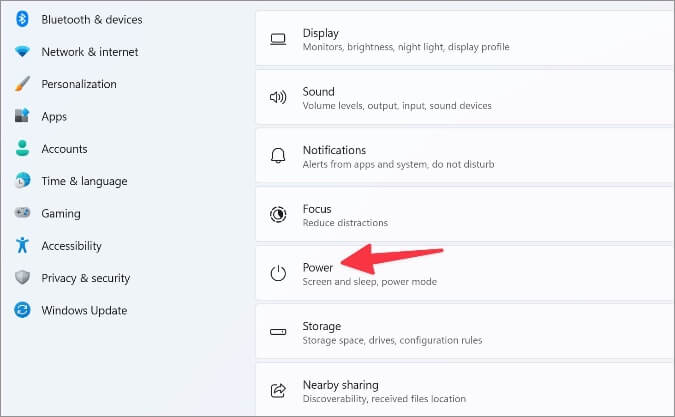Click the Focus timer icon
Image resolution: width=675 pixels, height=417 pixels.
pos(278,214)
